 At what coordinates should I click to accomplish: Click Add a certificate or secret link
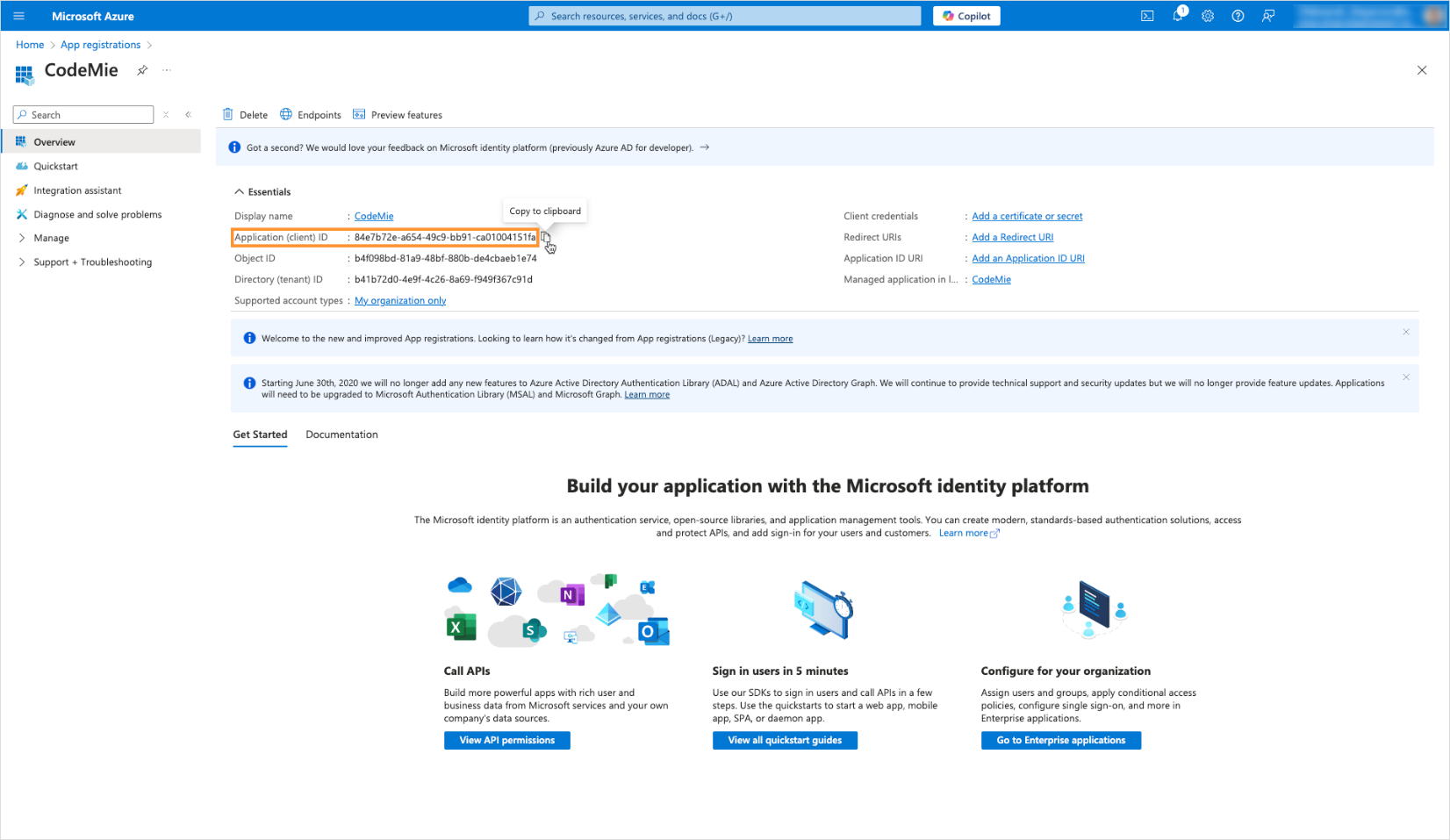(x=1027, y=216)
